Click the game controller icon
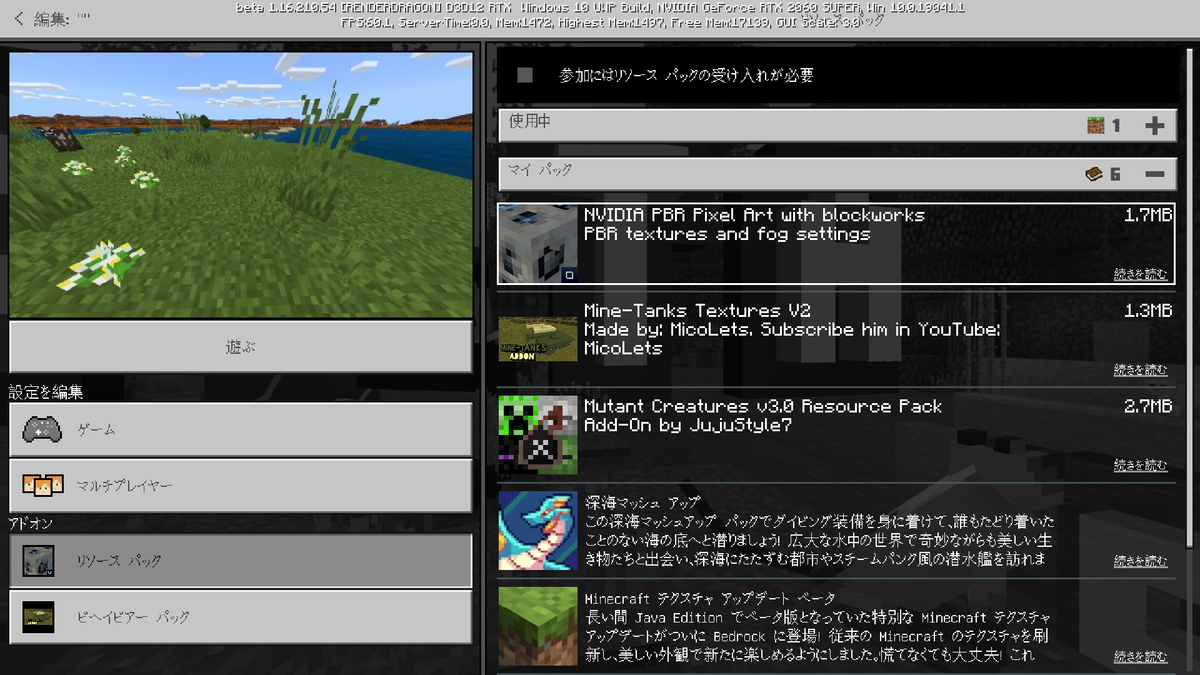Screen dimensions: 1200x675 tap(41, 429)
